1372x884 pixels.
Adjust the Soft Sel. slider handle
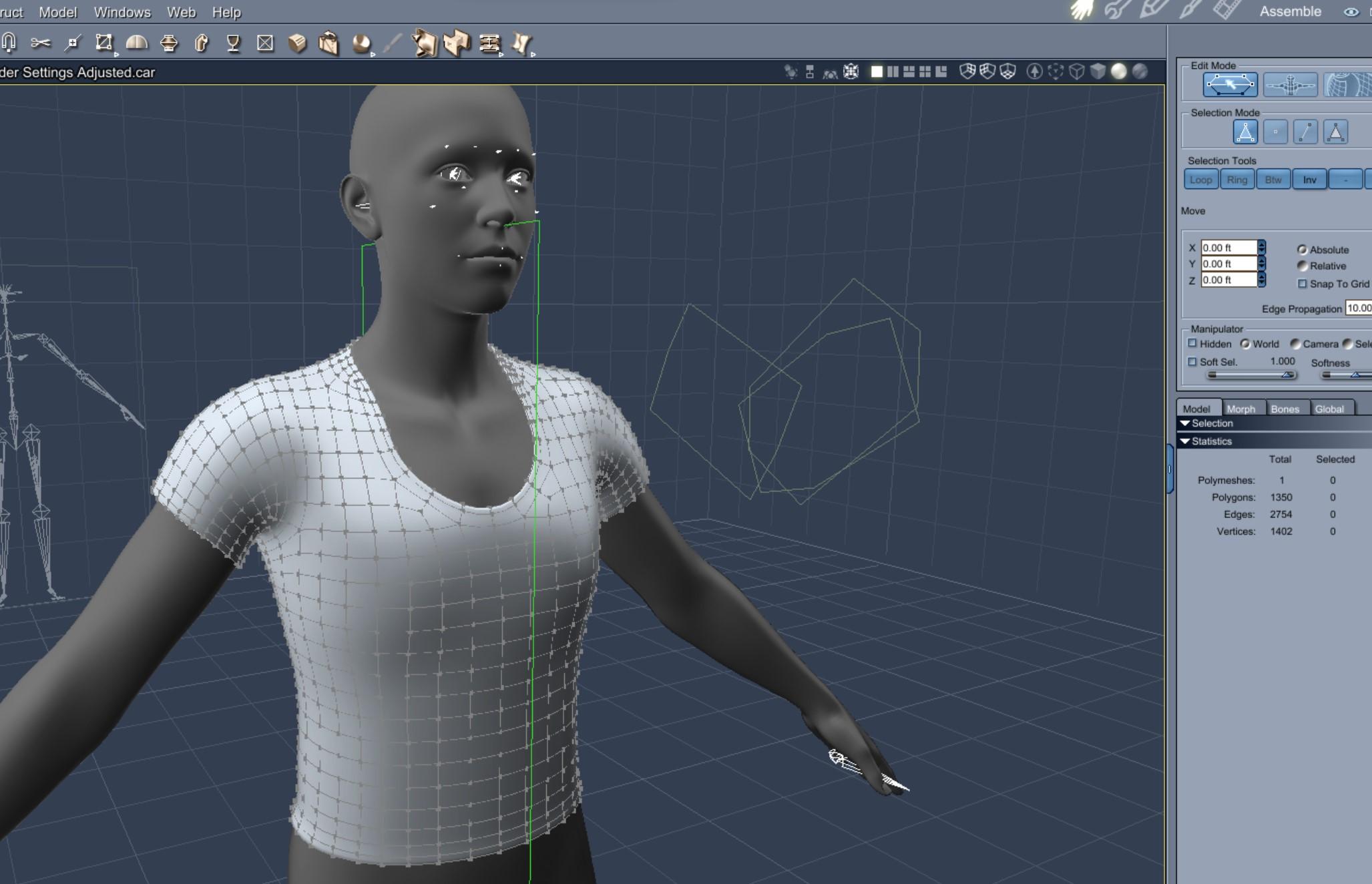1287,375
